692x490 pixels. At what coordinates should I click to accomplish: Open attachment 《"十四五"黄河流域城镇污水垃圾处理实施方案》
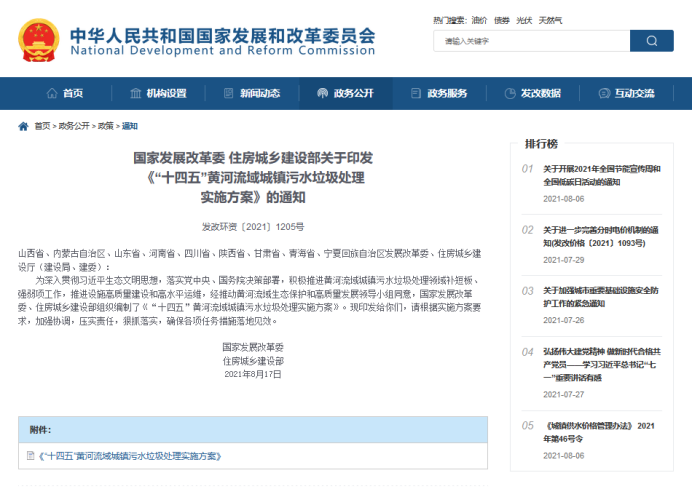(x=130, y=456)
